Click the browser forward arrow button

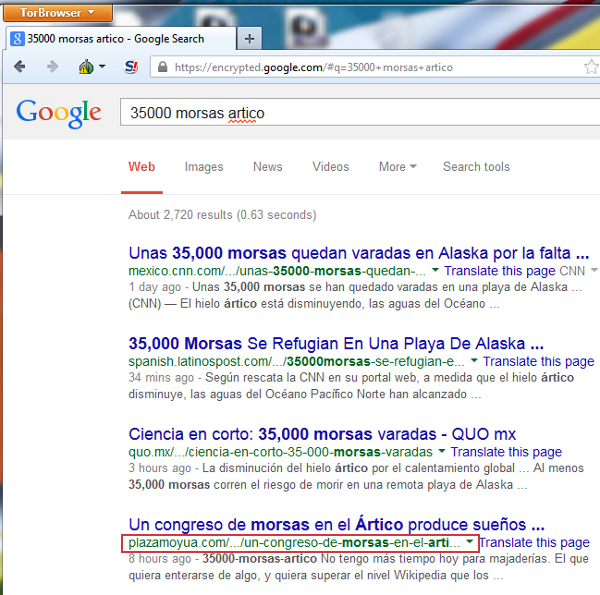[52, 67]
